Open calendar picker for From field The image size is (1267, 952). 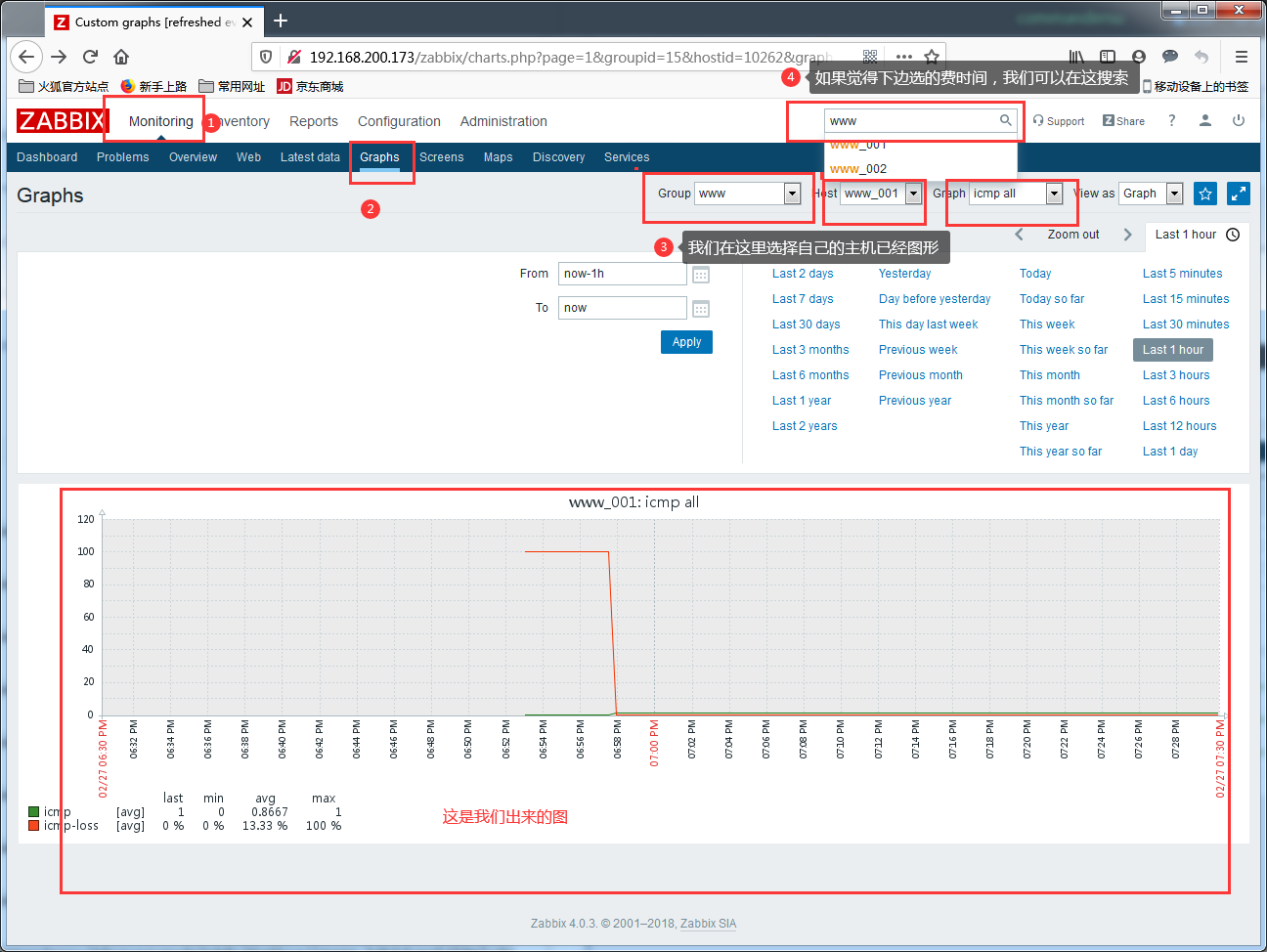[x=701, y=275]
